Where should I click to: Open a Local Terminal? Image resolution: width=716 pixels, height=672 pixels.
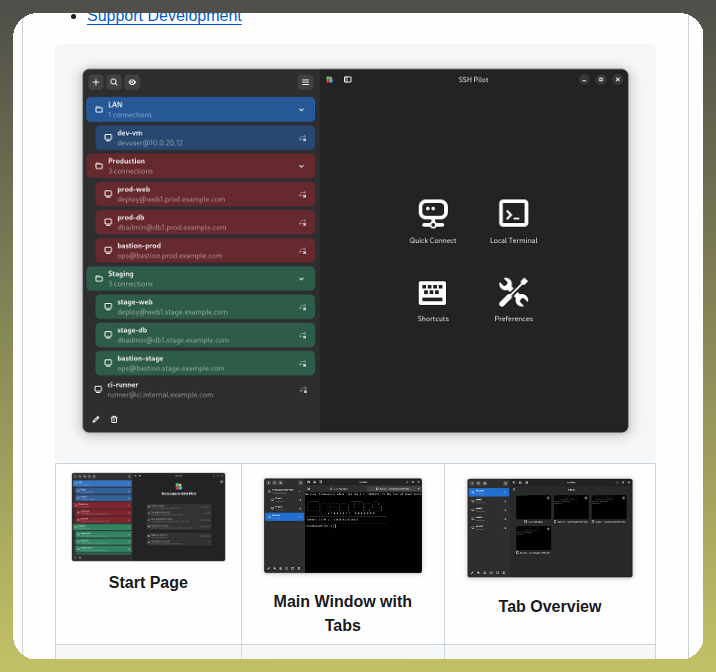pyautogui.click(x=514, y=221)
